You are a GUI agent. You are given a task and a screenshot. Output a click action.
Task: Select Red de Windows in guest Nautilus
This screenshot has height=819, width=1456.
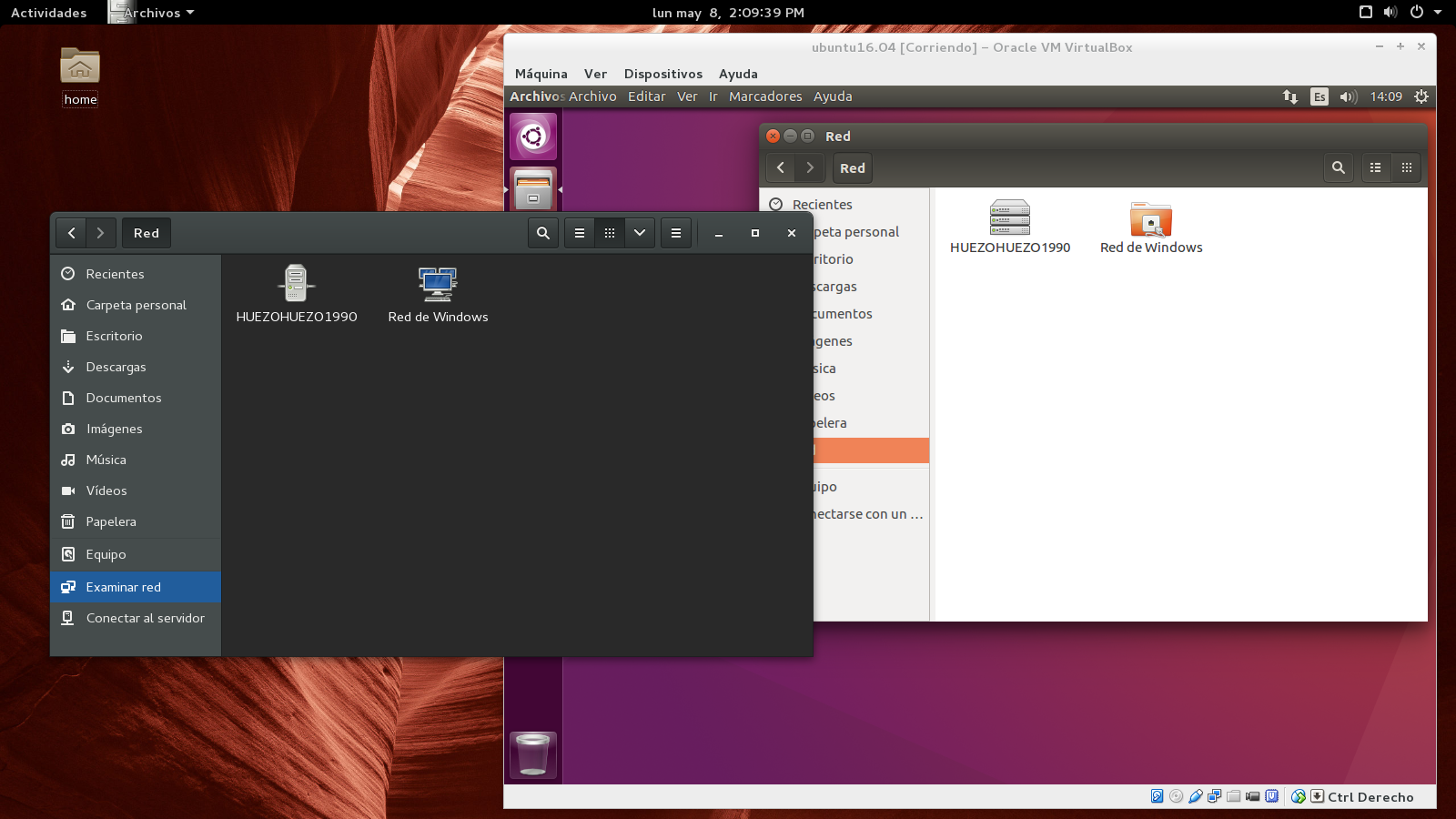[1151, 227]
